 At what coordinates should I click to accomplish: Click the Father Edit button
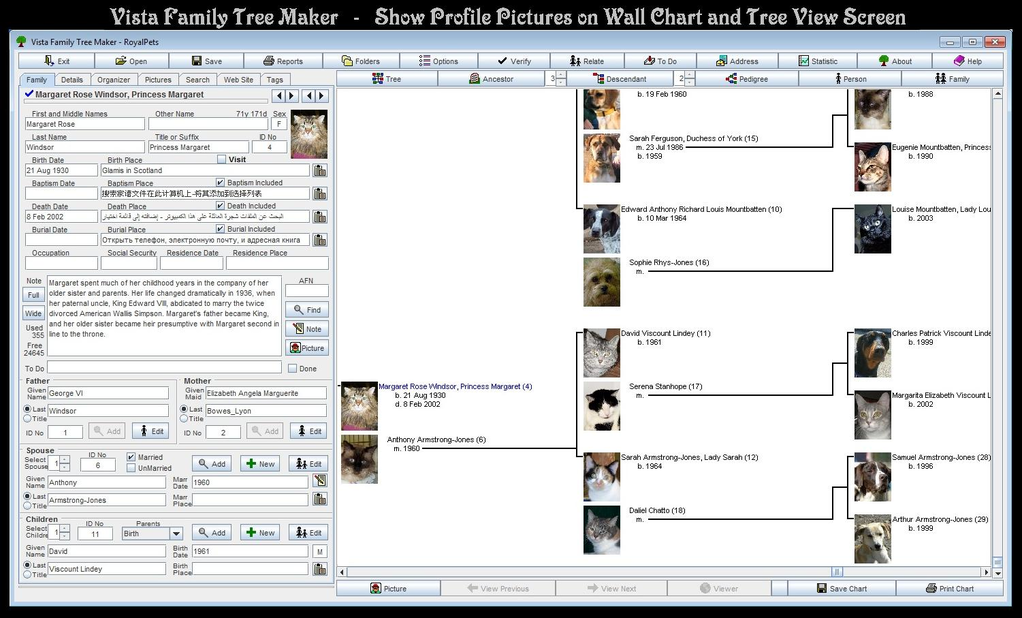151,430
